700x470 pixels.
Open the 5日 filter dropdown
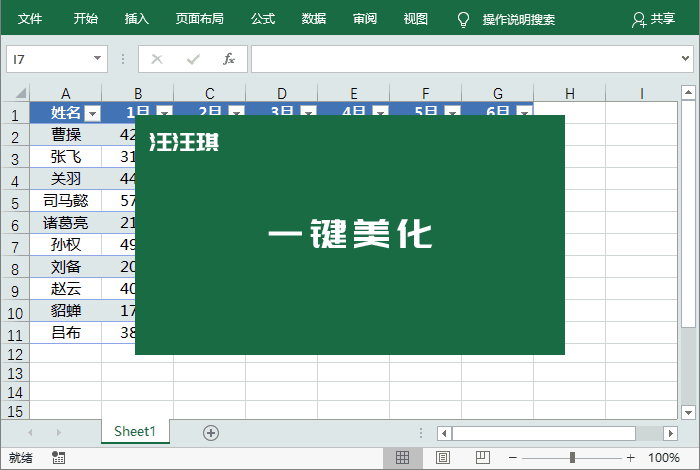452,112
